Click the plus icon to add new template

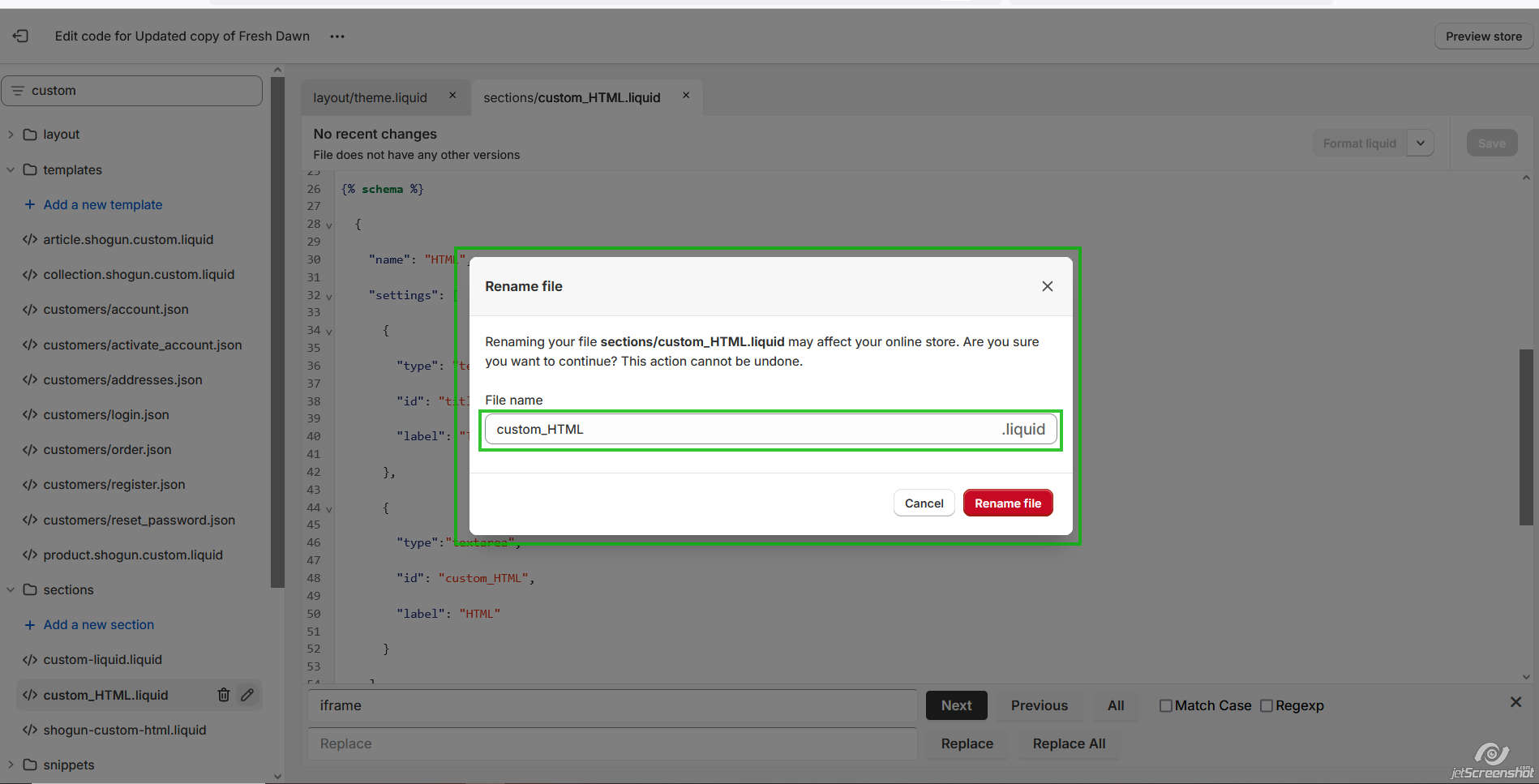click(x=30, y=204)
